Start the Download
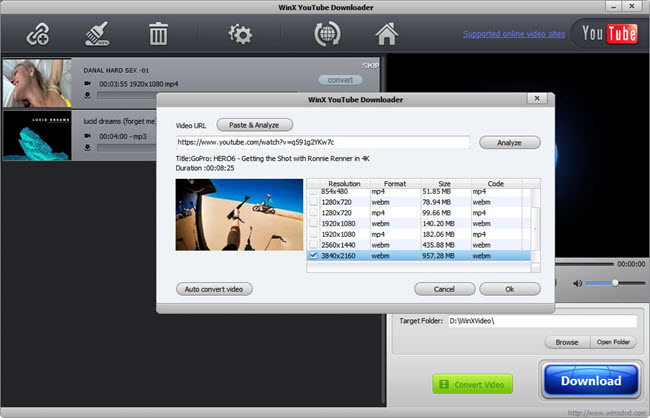This screenshot has width=650, height=418. coord(591,380)
